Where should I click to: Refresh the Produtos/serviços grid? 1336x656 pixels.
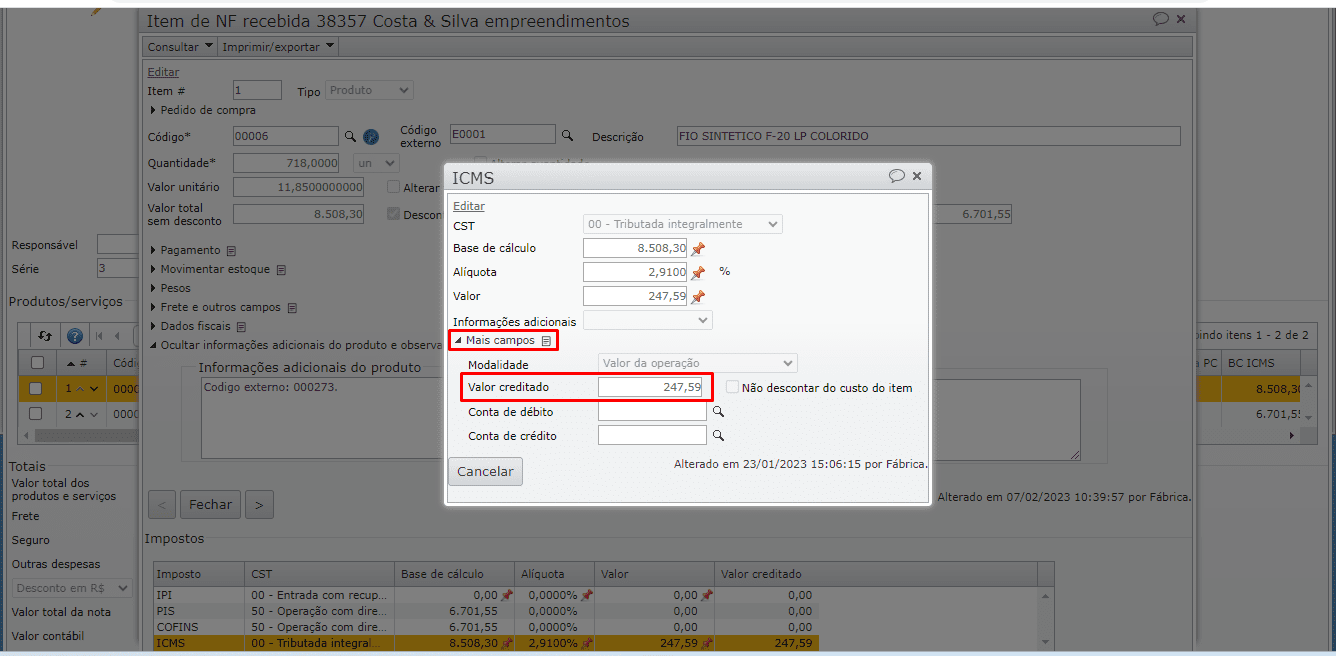tap(45, 336)
